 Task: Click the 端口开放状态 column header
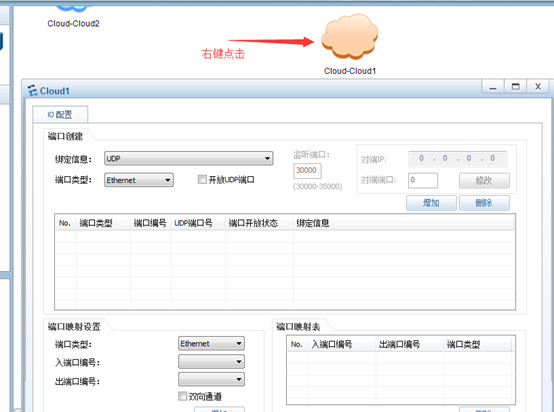259,223
